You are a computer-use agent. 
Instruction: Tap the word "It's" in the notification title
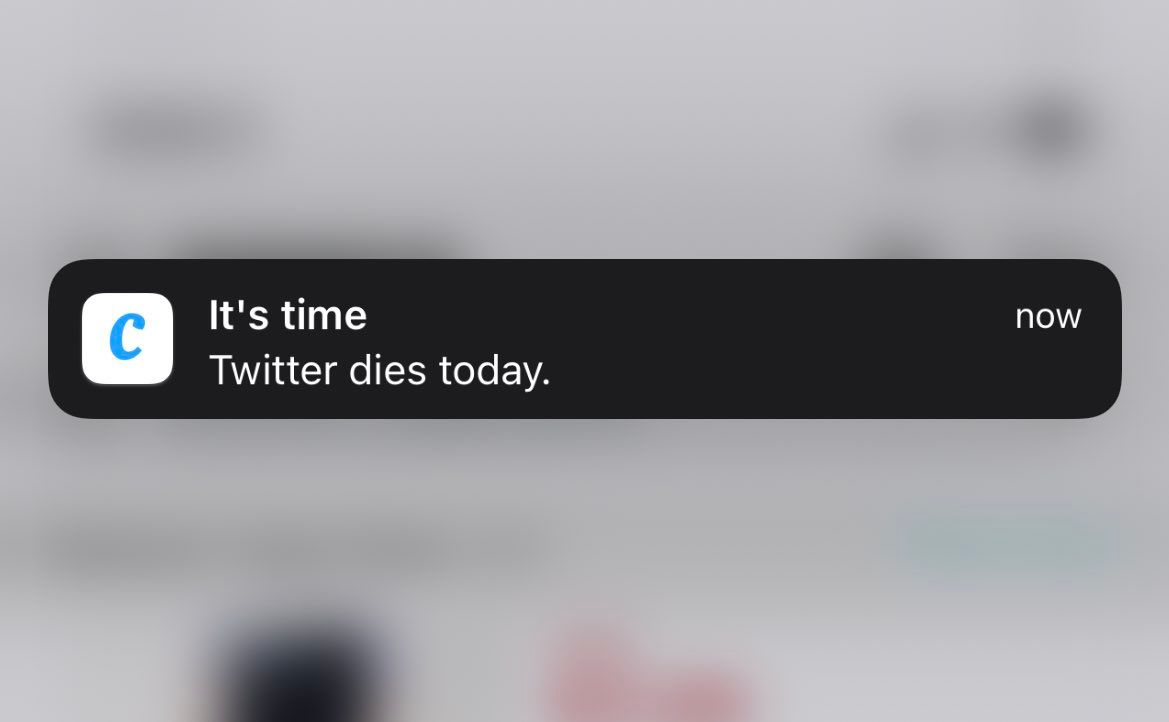click(239, 315)
